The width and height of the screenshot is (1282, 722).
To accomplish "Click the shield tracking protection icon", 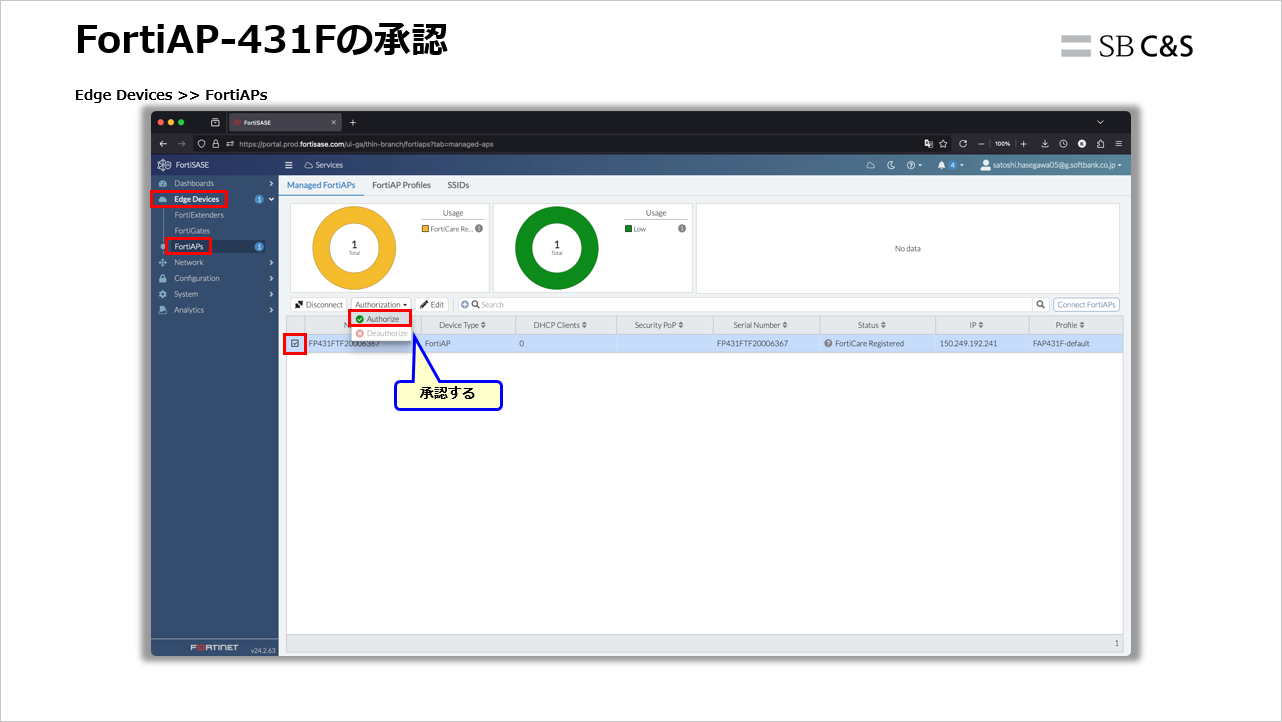I will point(201,144).
